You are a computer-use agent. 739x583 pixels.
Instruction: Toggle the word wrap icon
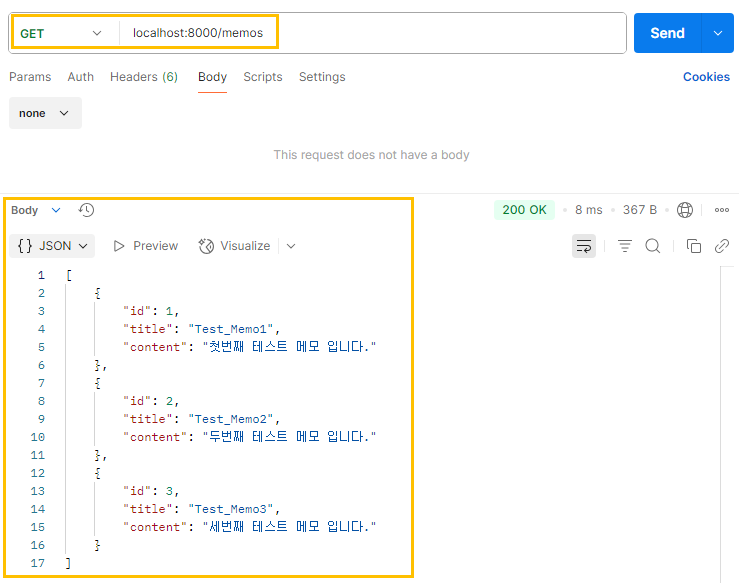coord(584,246)
